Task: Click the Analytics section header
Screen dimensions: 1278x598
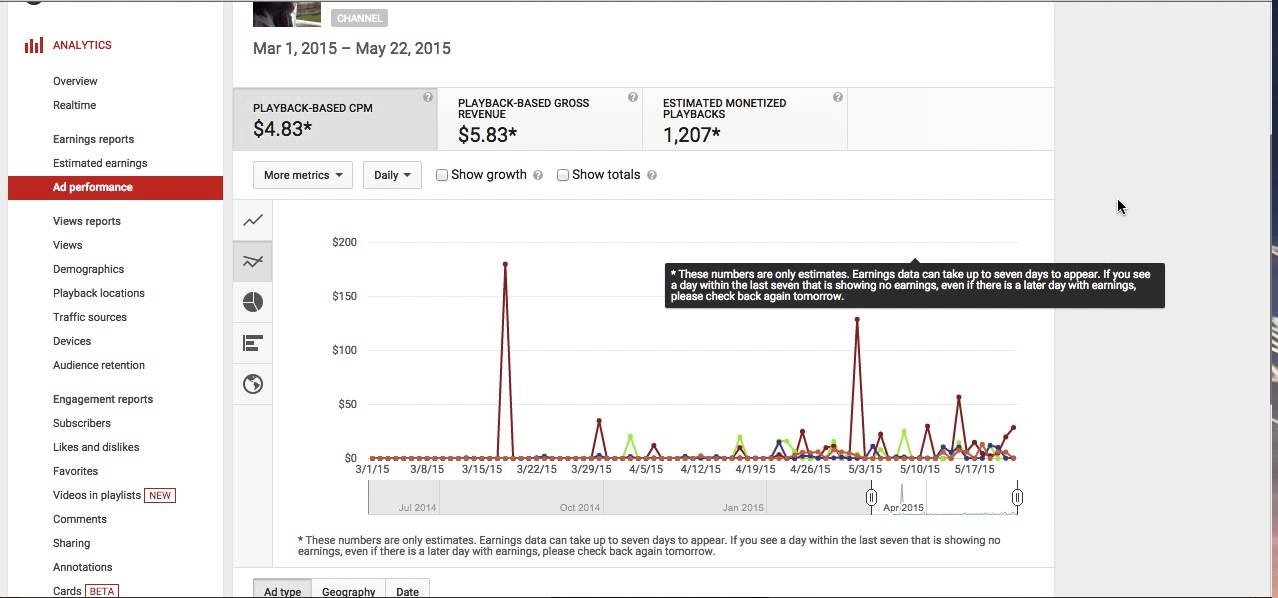Action: point(82,45)
